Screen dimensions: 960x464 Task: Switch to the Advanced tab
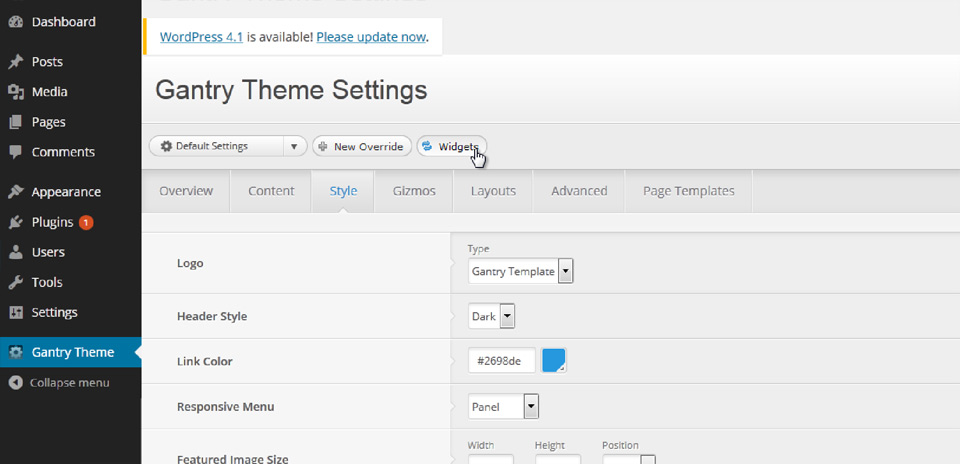pyautogui.click(x=579, y=191)
